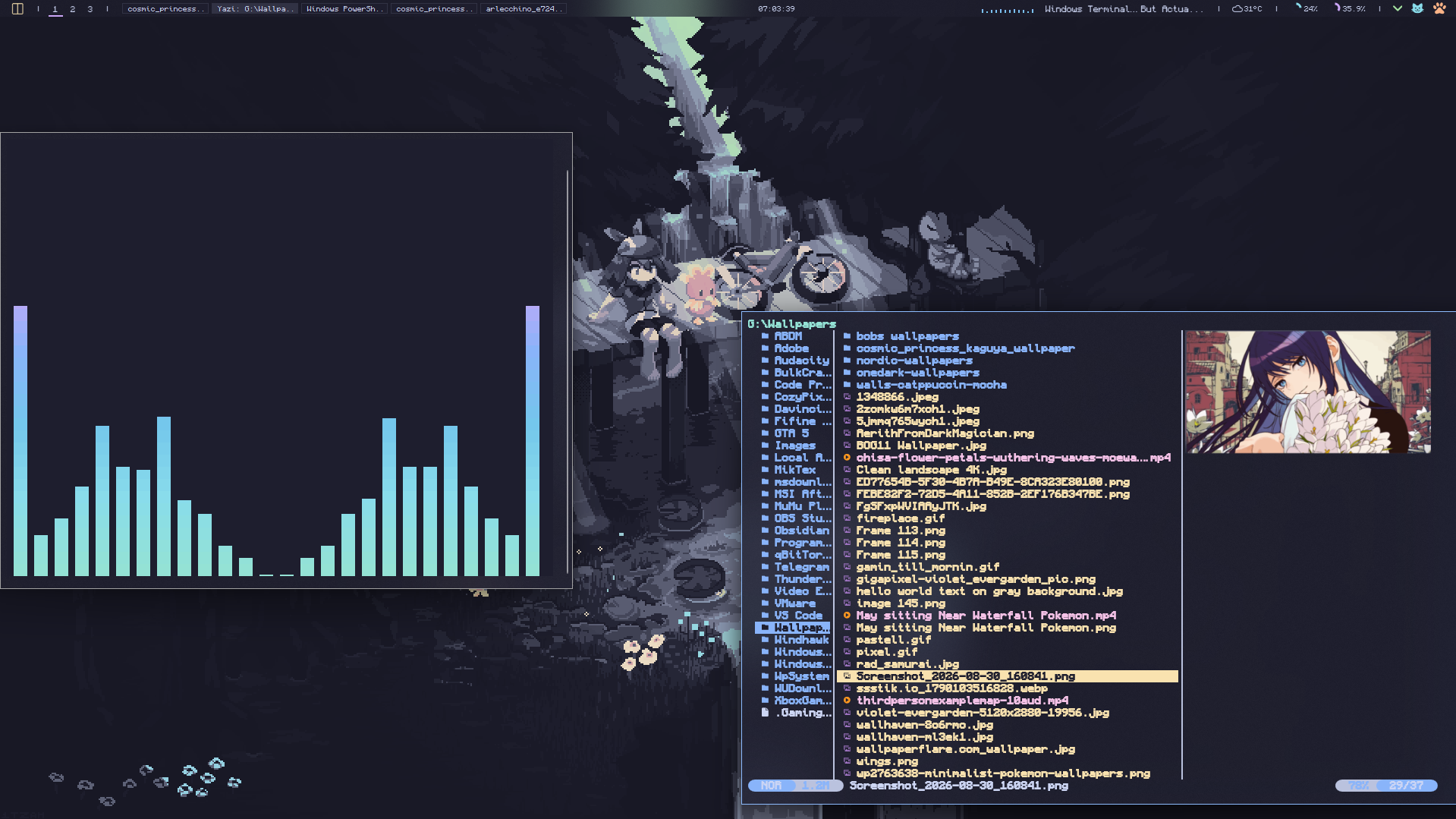Select the file rad_samurai.jpg
The width and height of the screenshot is (1456, 819).
coord(907,664)
